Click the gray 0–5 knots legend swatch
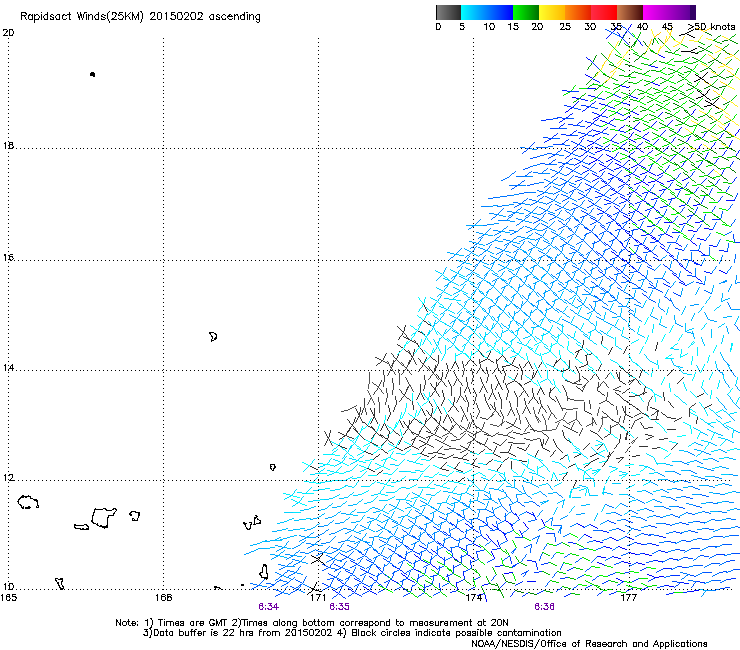This screenshot has width=740, height=650. coord(448,12)
